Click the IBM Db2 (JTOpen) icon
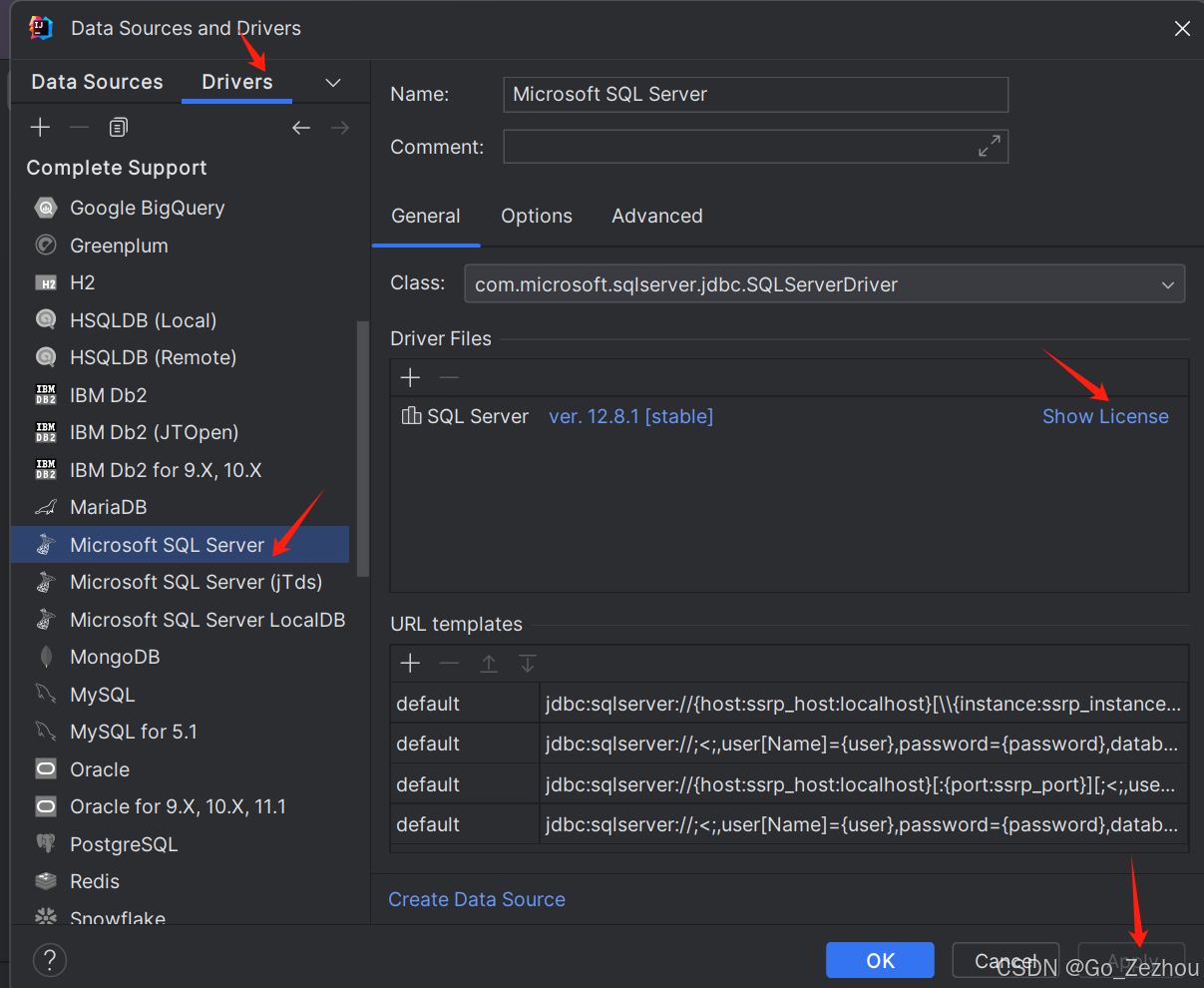The height and width of the screenshot is (988, 1204). point(46,432)
